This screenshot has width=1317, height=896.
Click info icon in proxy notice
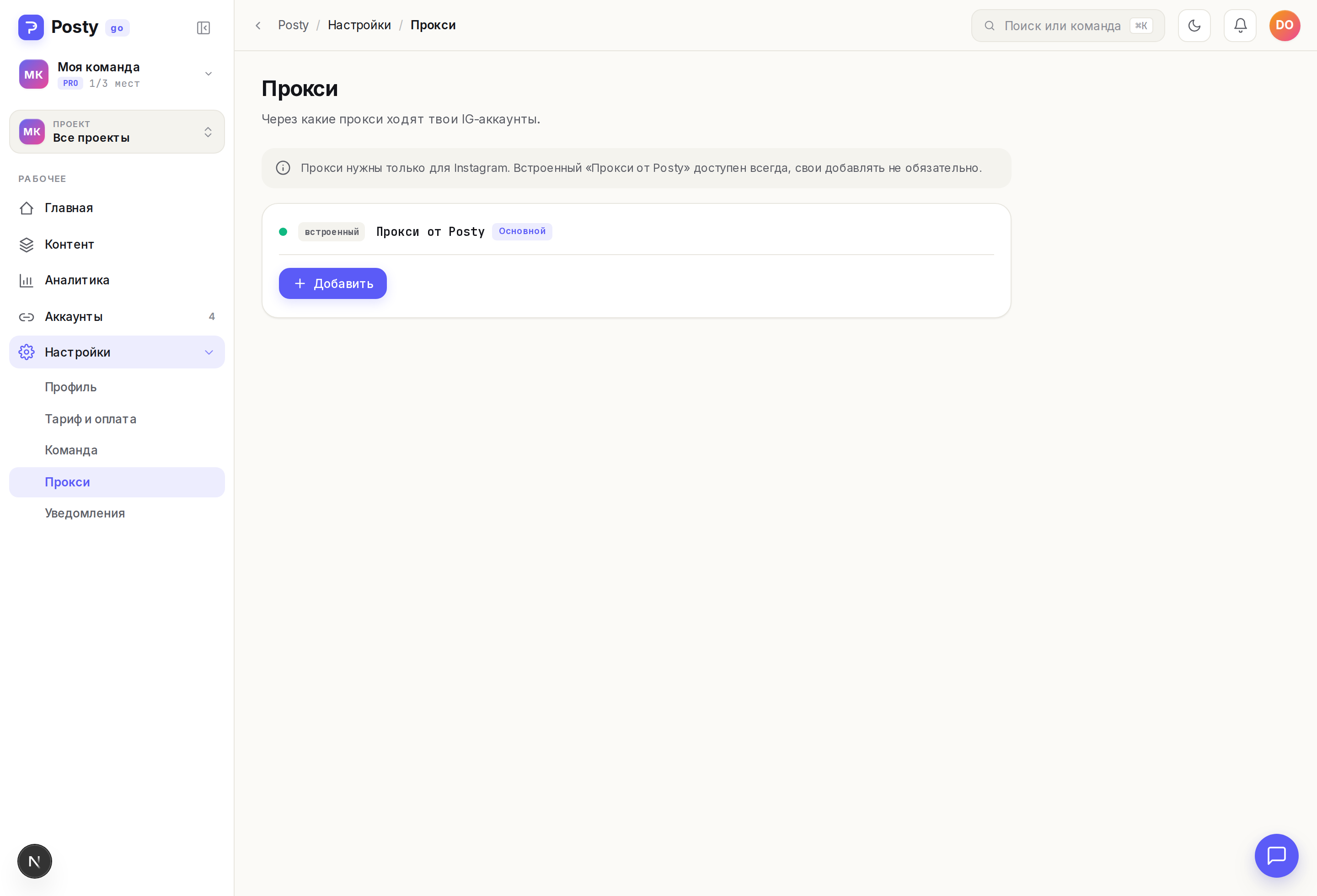(283, 168)
